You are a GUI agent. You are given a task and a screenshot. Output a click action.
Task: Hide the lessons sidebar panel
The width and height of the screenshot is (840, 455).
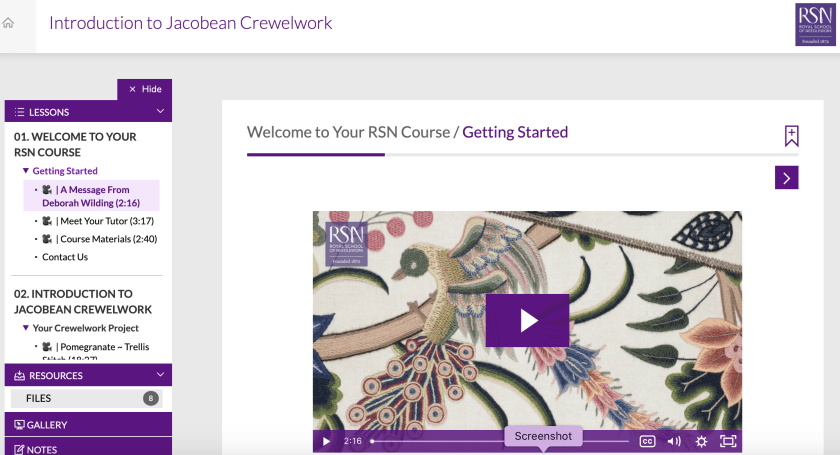[x=145, y=89]
